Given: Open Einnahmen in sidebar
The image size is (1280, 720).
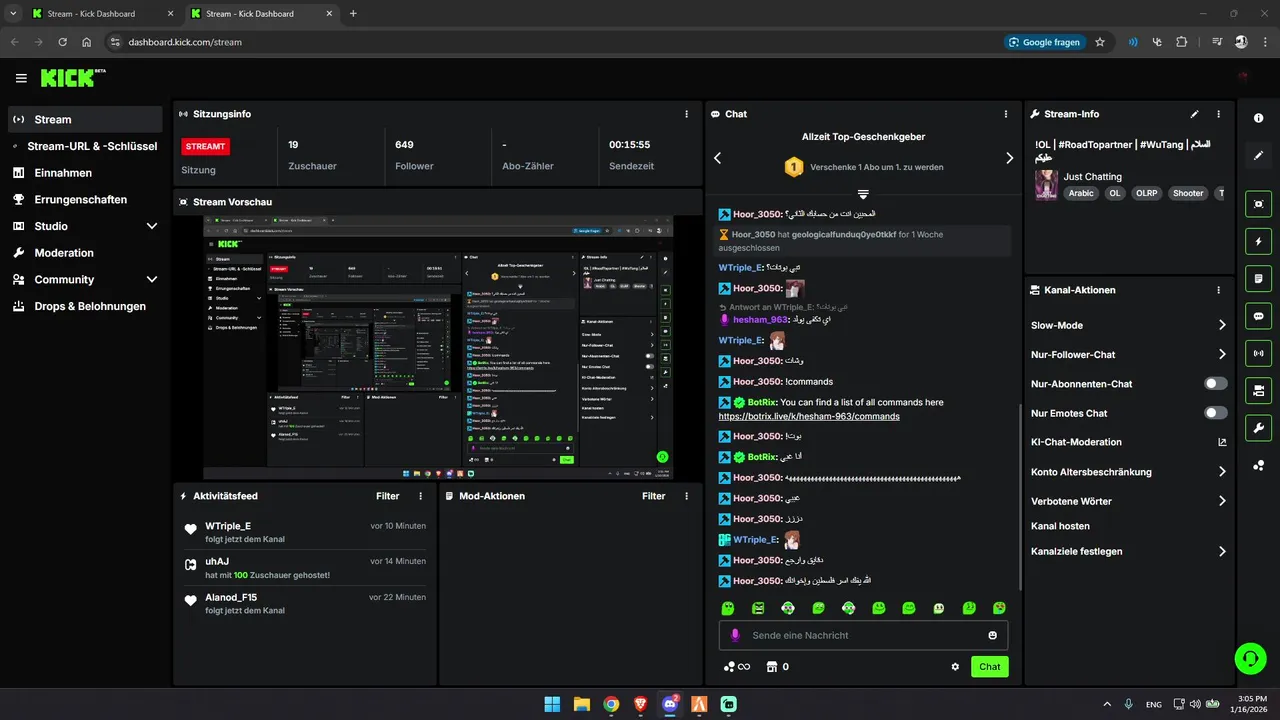Looking at the screenshot, I should pos(85,173).
